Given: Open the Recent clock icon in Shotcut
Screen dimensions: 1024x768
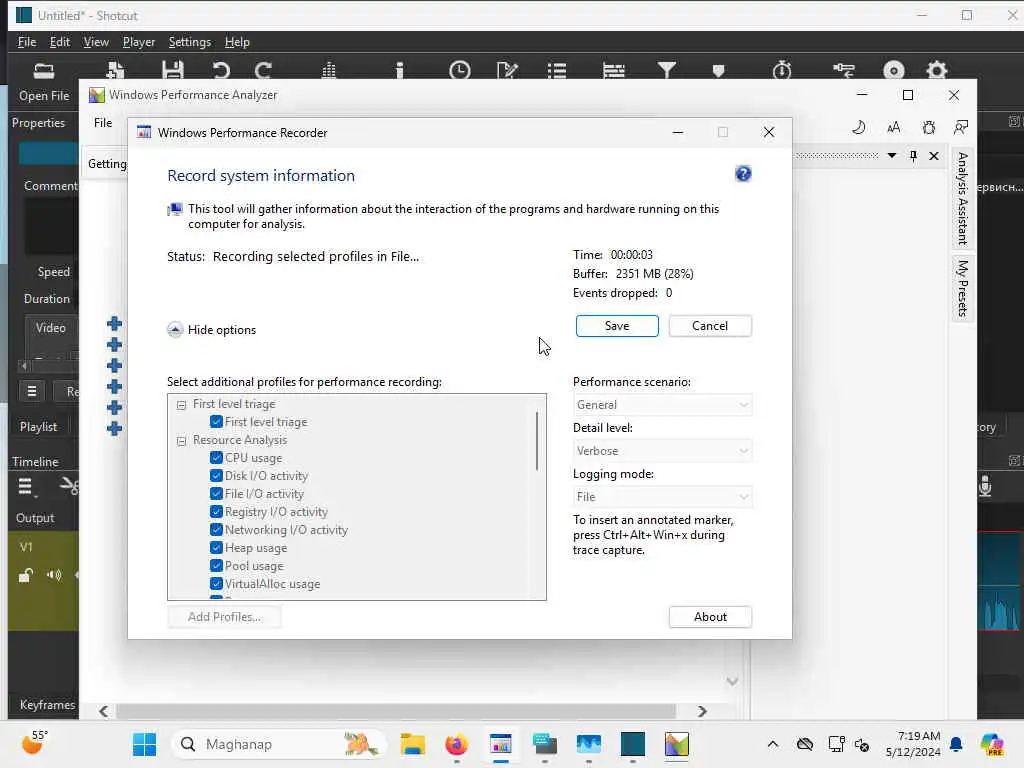Looking at the screenshot, I should (460, 70).
